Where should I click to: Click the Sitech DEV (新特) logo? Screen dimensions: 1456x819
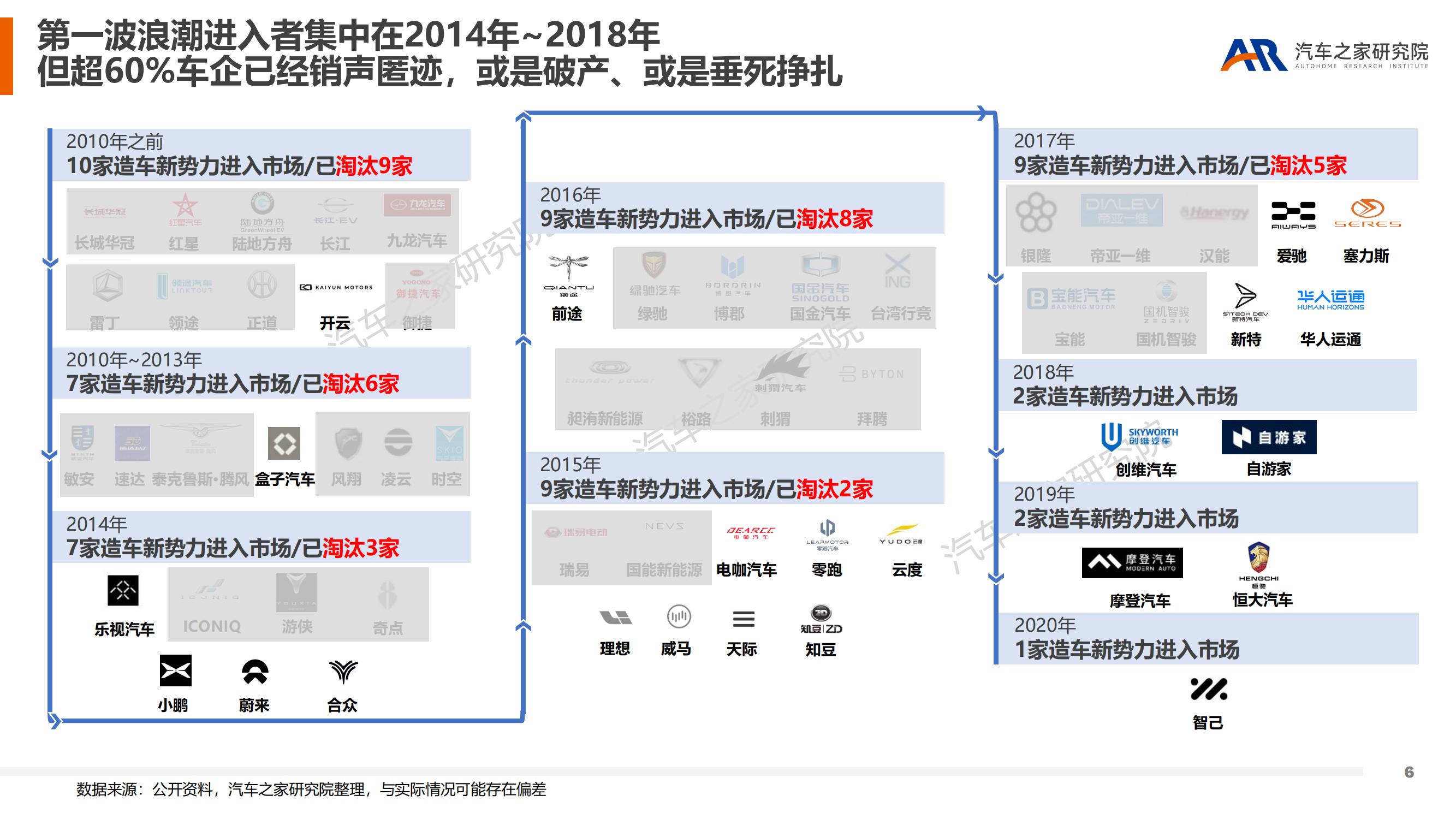coord(1245,302)
